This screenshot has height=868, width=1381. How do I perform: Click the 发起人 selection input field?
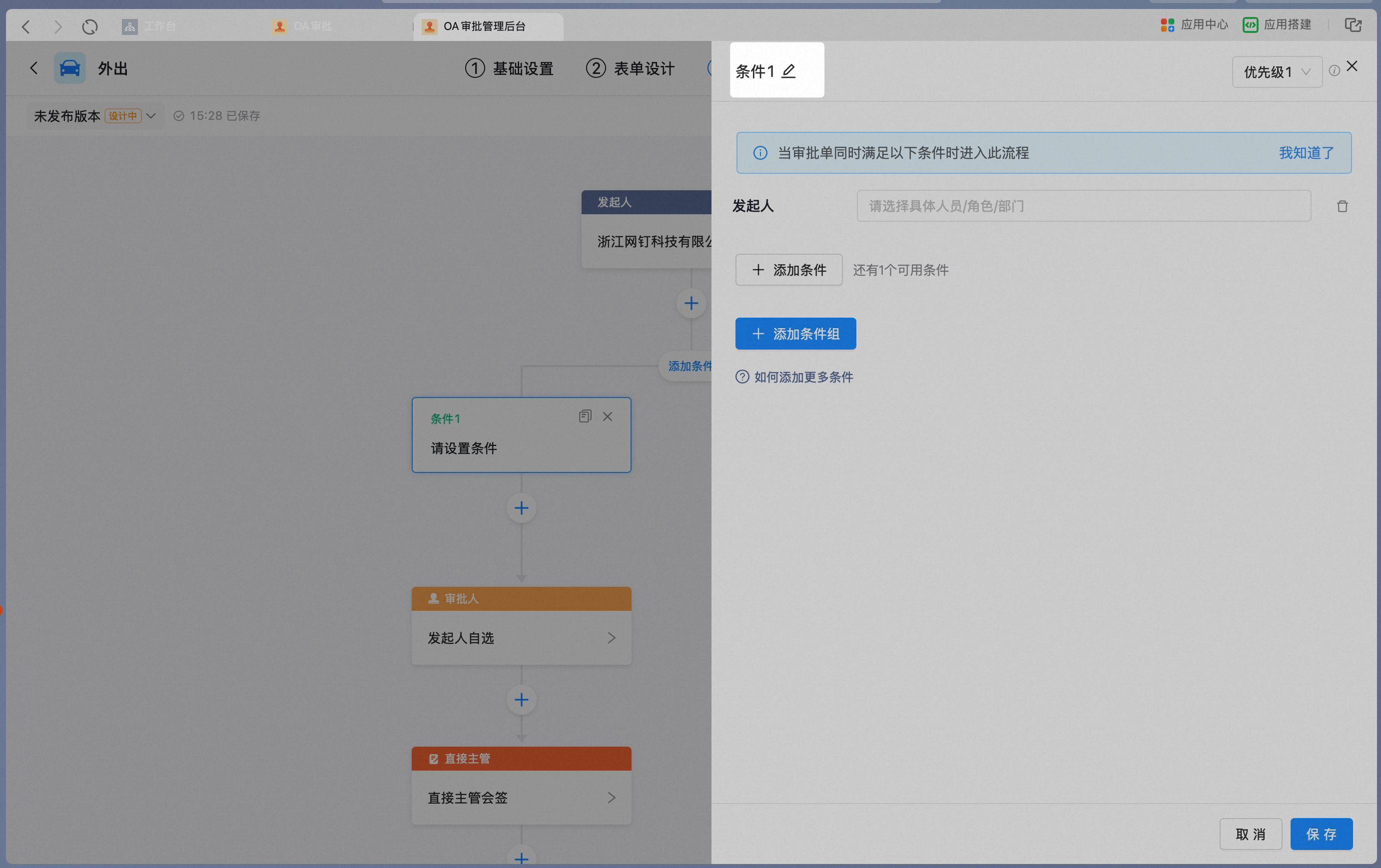coord(1083,206)
